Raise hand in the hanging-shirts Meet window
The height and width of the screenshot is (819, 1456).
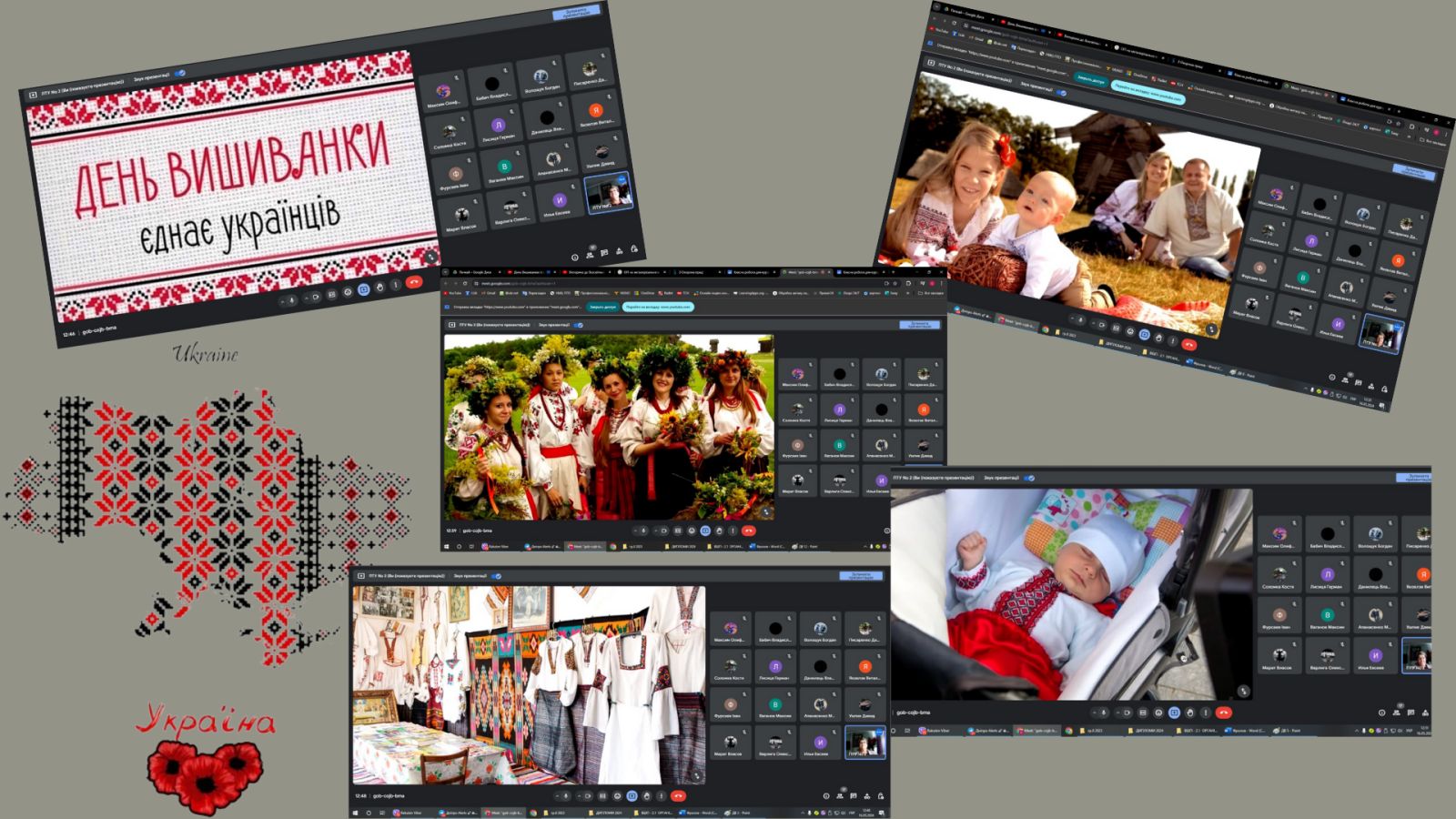tap(647, 796)
